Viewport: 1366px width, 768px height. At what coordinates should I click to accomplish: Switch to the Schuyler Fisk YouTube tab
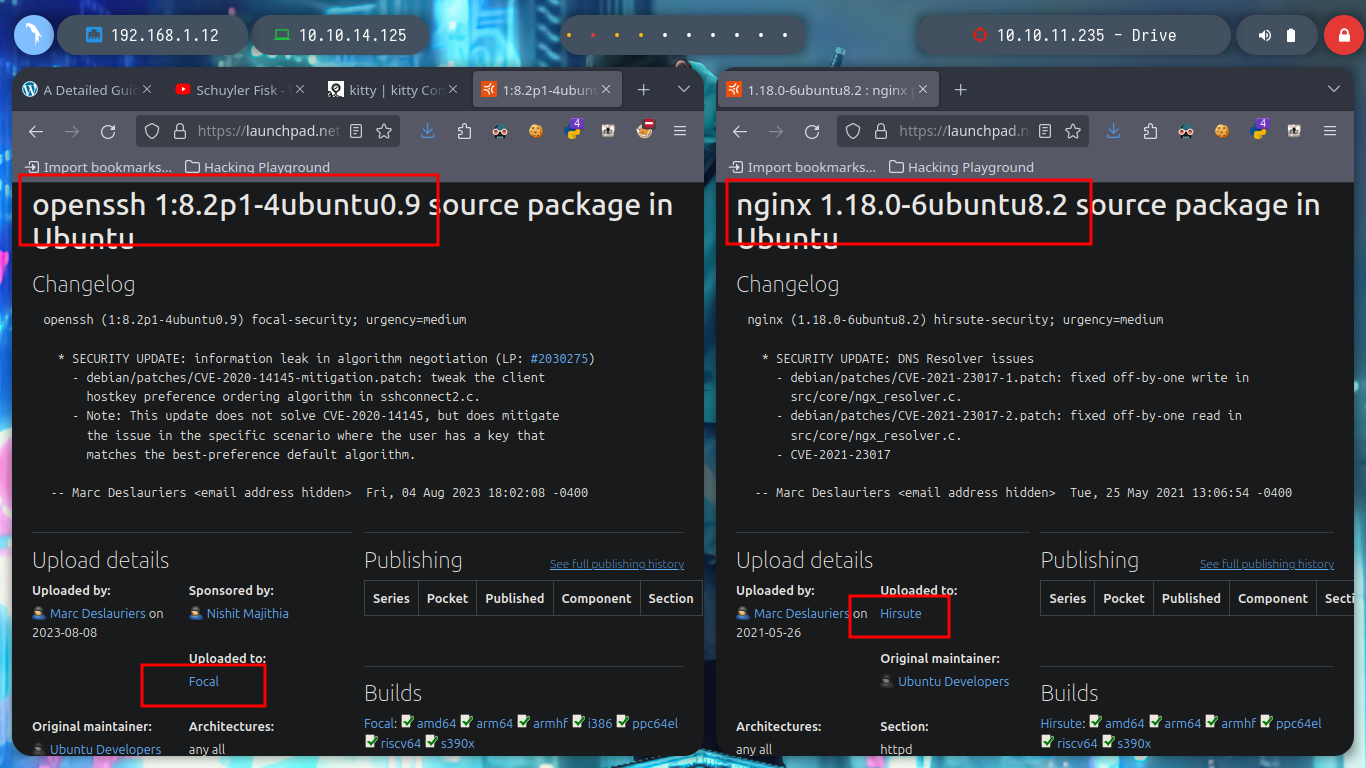pyautogui.click(x=240, y=90)
